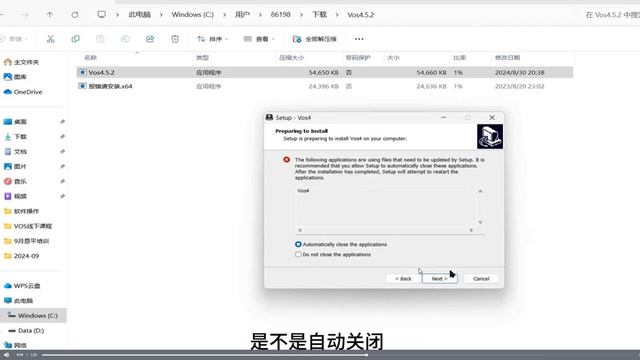Viewport: 640px width, 360px height.
Task: Click scroll right arrow in applications list
Action: [471, 230]
